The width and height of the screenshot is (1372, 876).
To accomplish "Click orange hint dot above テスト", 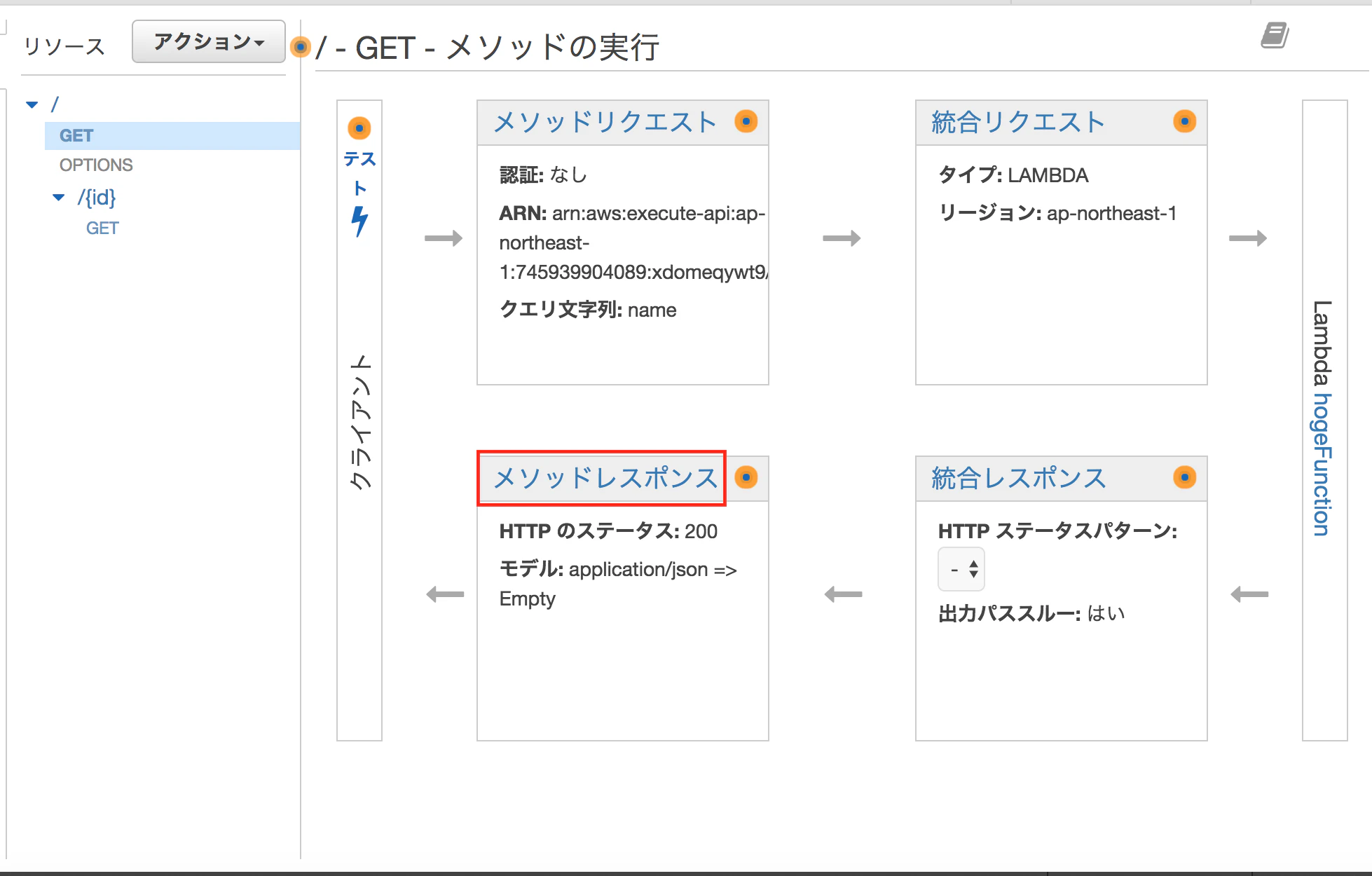I will pyautogui.click(x=359, y=128).
